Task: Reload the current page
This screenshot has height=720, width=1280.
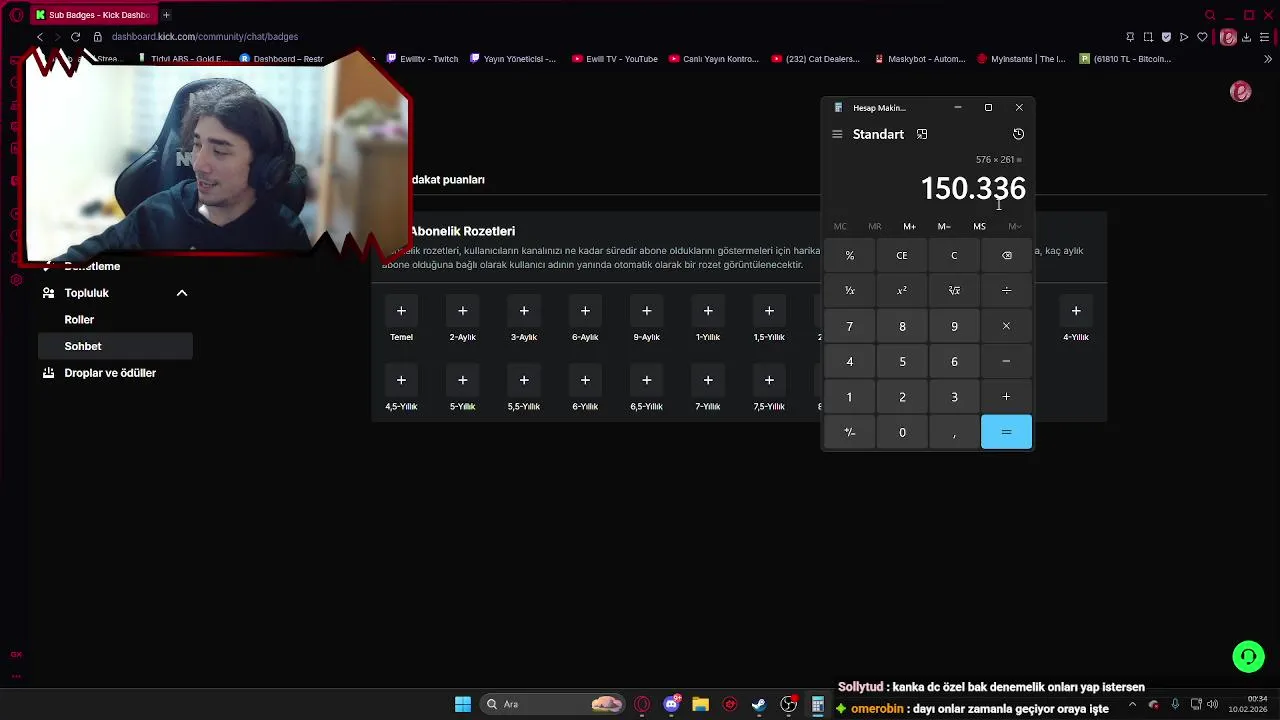Action: pyautogui.click(x=75, y=37)
